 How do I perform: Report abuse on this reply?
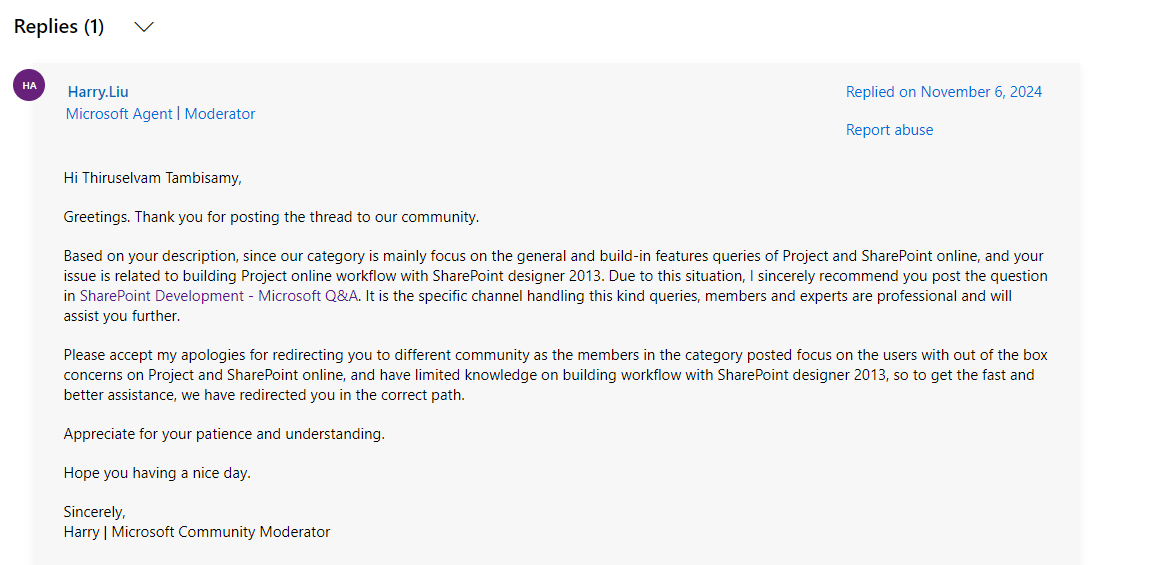tap(890, 130)
